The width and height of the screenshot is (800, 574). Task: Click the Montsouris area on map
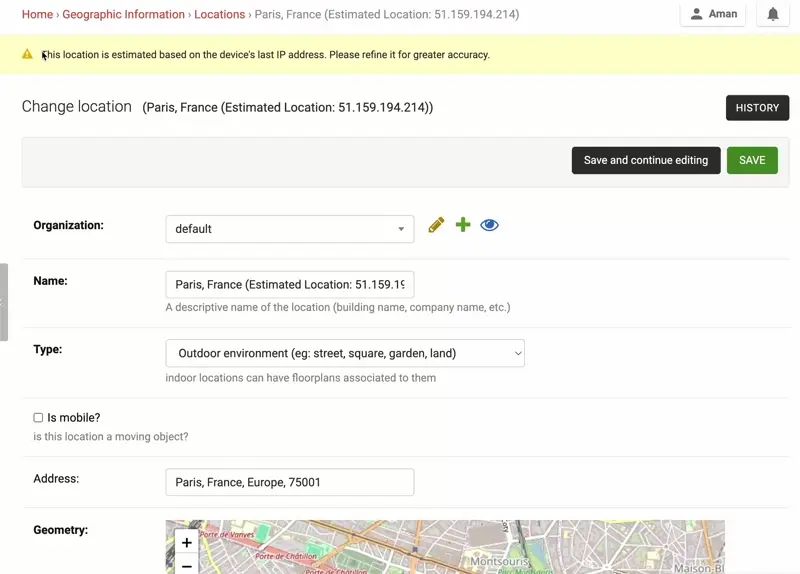coord(499,561)
